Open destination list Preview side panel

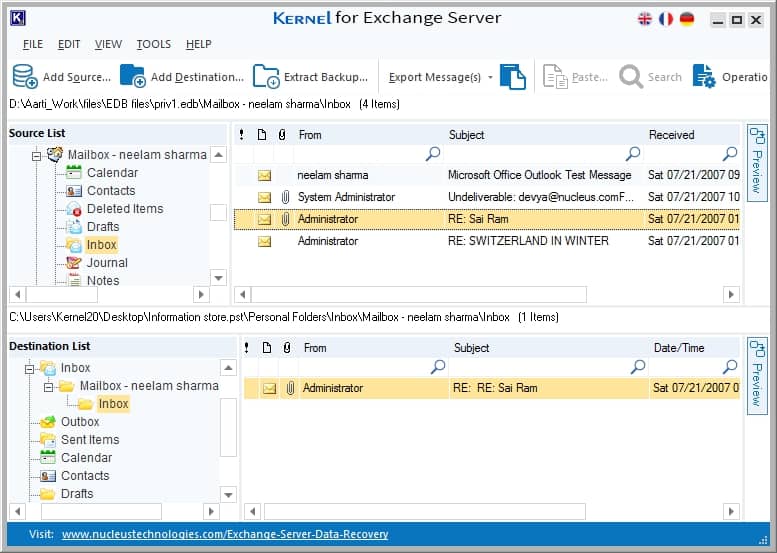757,376
